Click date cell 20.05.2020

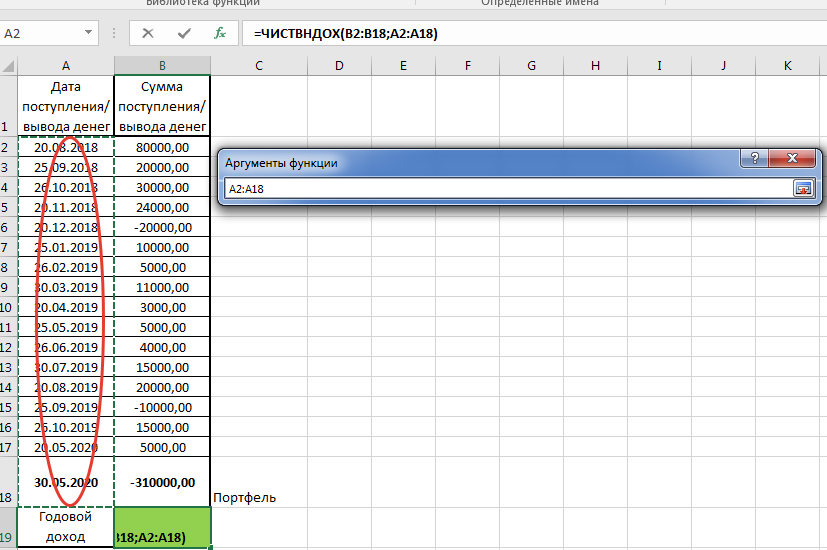point(66,448)
